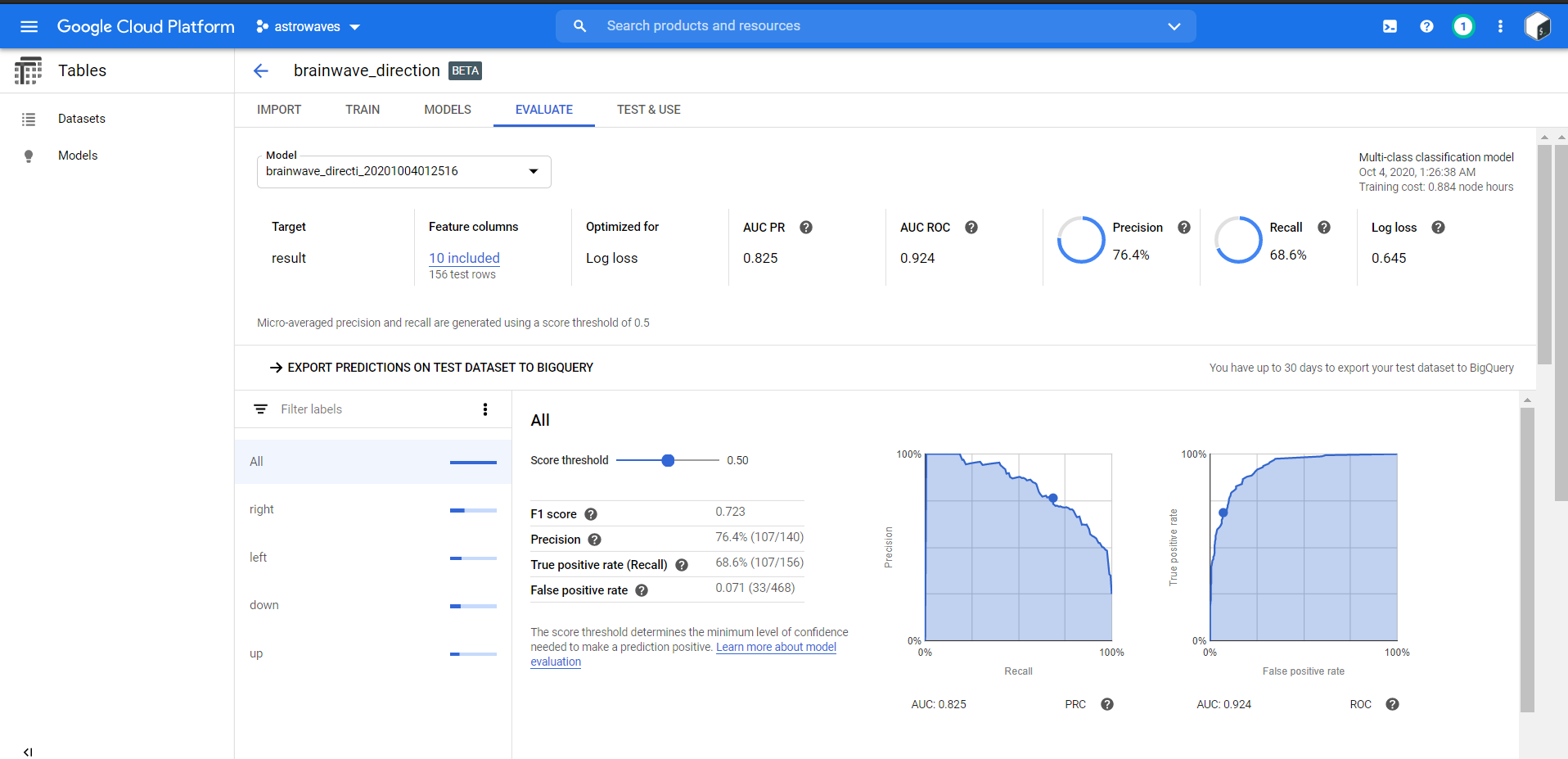Show help for F1 score
Screen dimensions: 1568x759
coord(591,514)
